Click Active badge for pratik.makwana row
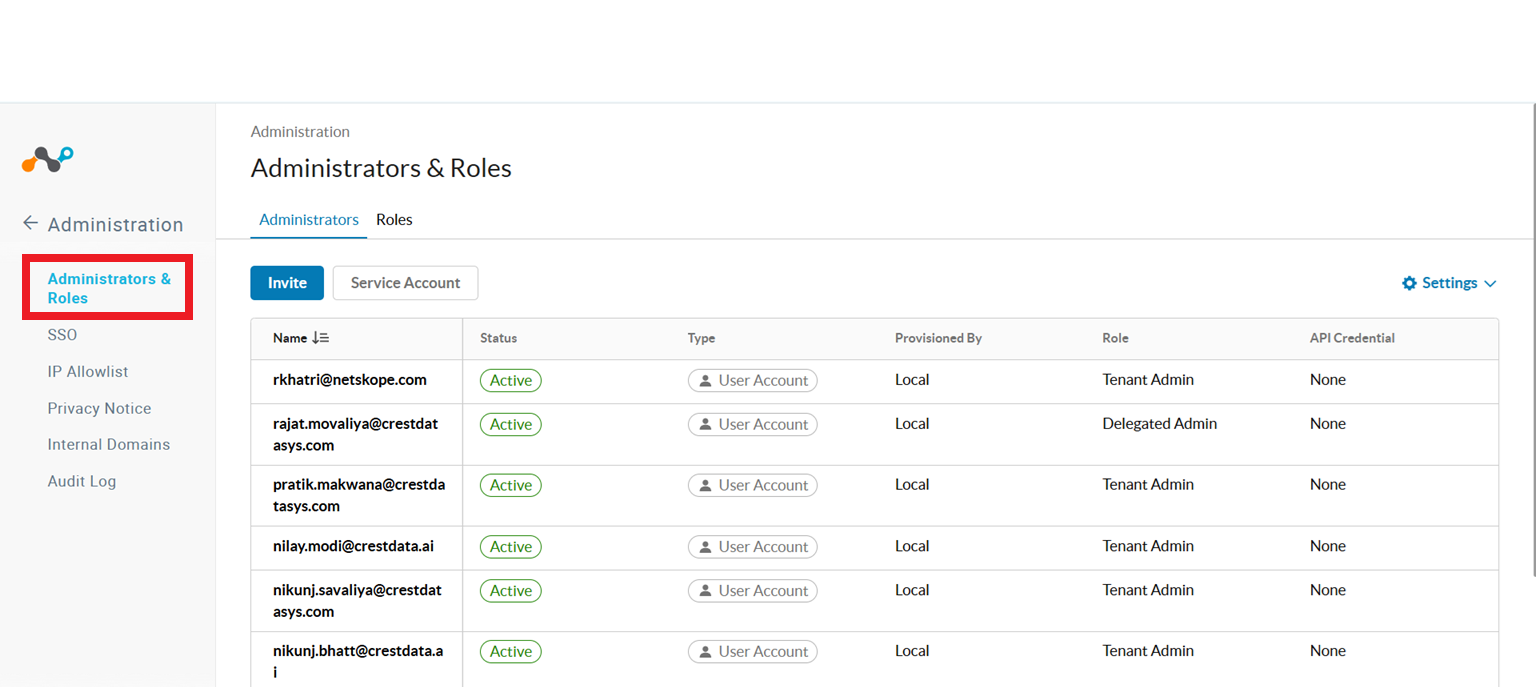The width and height of the screenshot is (1536, 687). [511, 485]
